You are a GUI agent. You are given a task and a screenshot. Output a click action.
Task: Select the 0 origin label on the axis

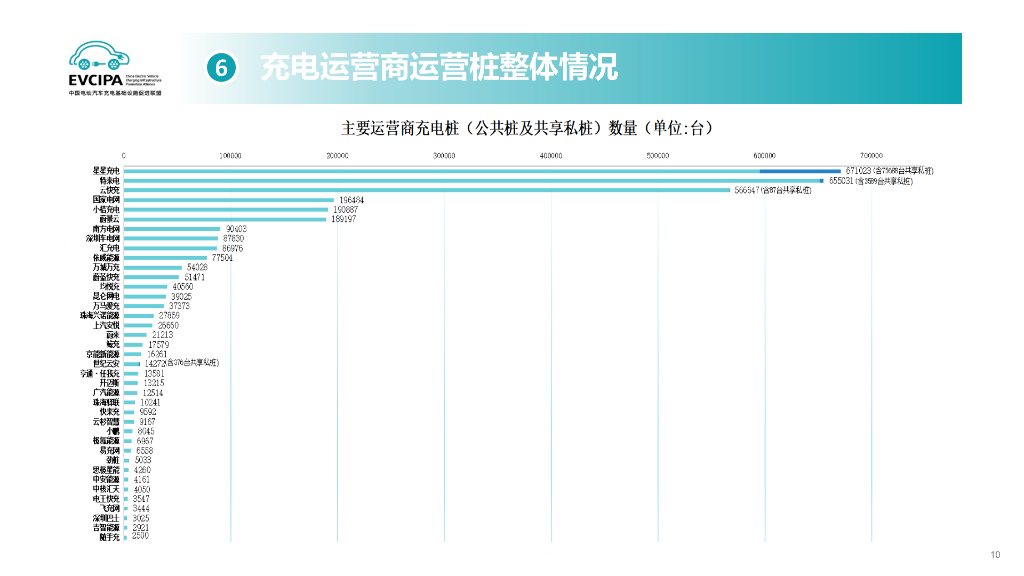coord(123,156)
